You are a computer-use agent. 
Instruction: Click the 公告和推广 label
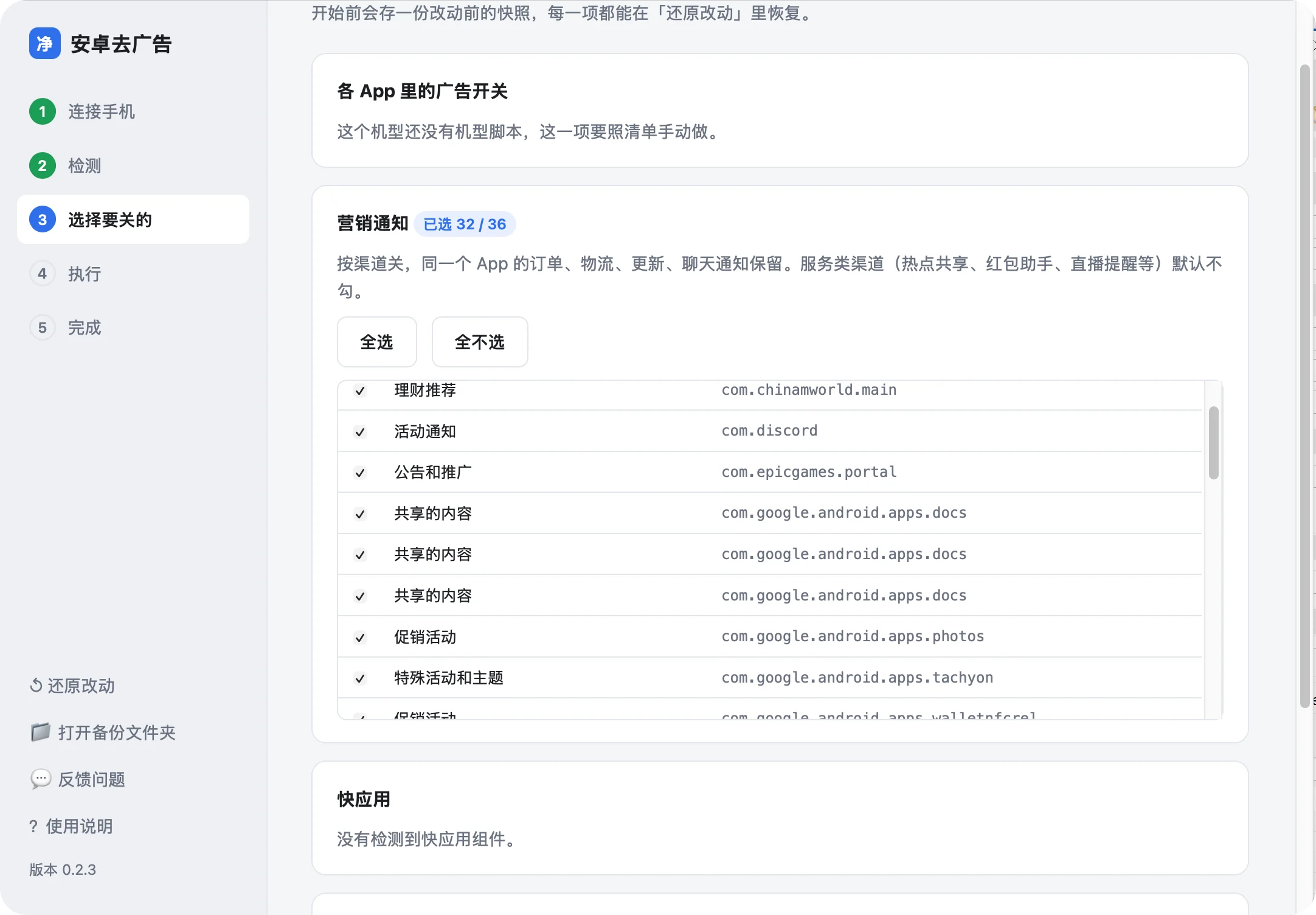[x=433, y=472]
